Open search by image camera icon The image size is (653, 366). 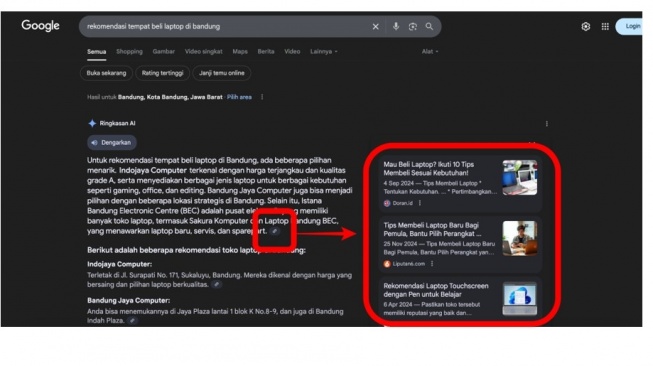pos(413,27)
